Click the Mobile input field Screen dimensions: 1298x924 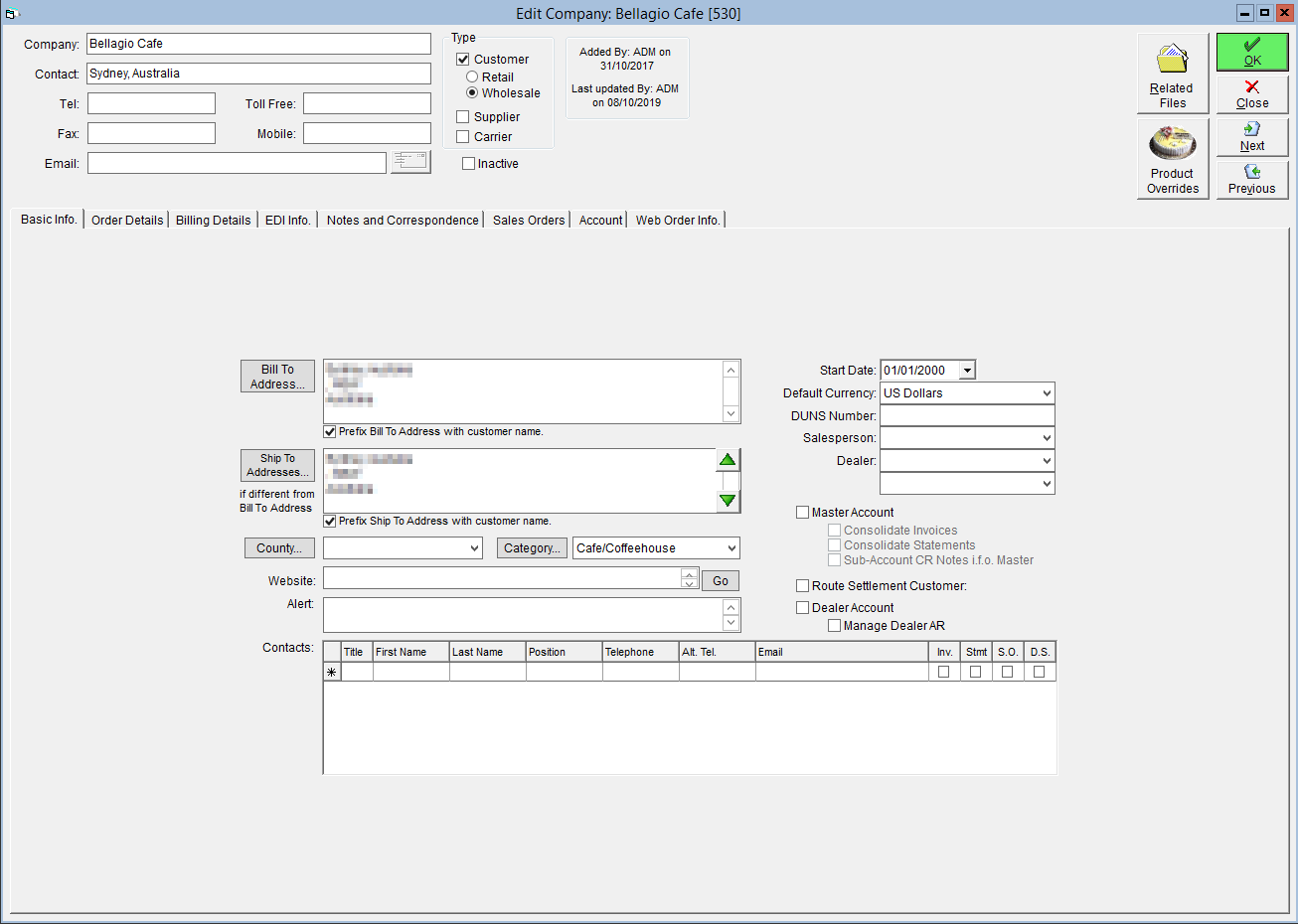coord(367,133)
